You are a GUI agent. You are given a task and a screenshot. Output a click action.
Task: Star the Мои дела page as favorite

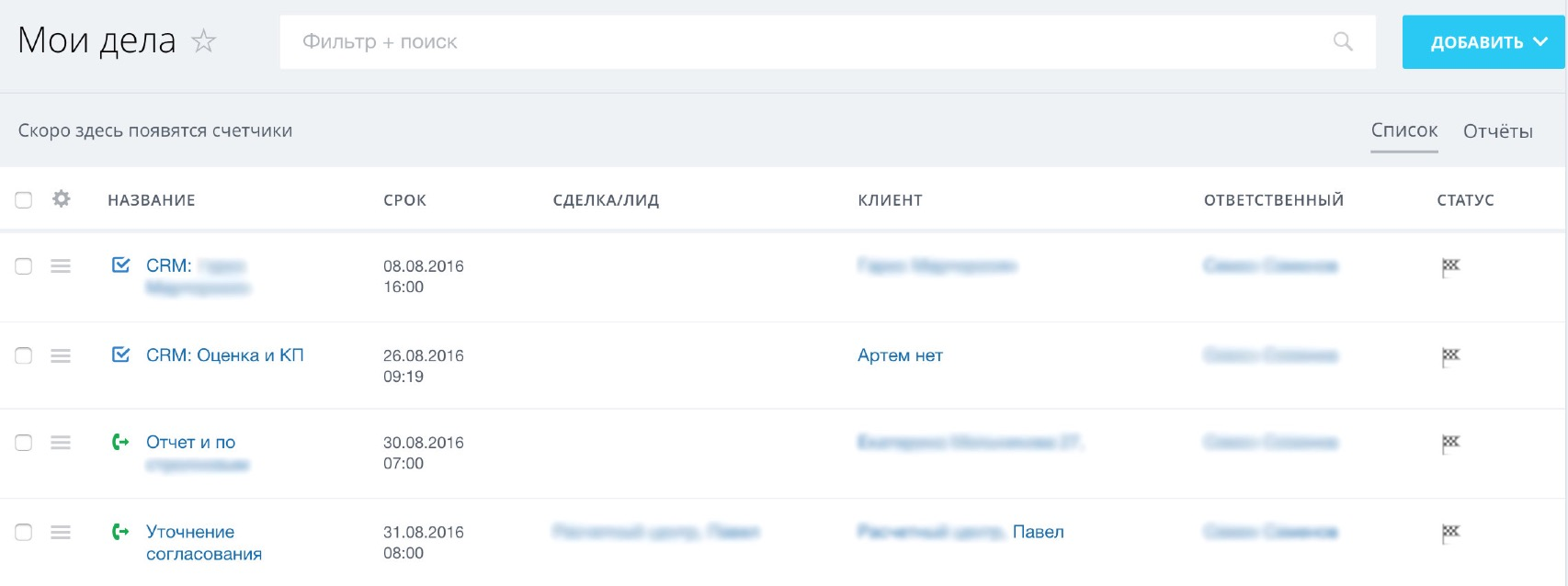(203, 41)
